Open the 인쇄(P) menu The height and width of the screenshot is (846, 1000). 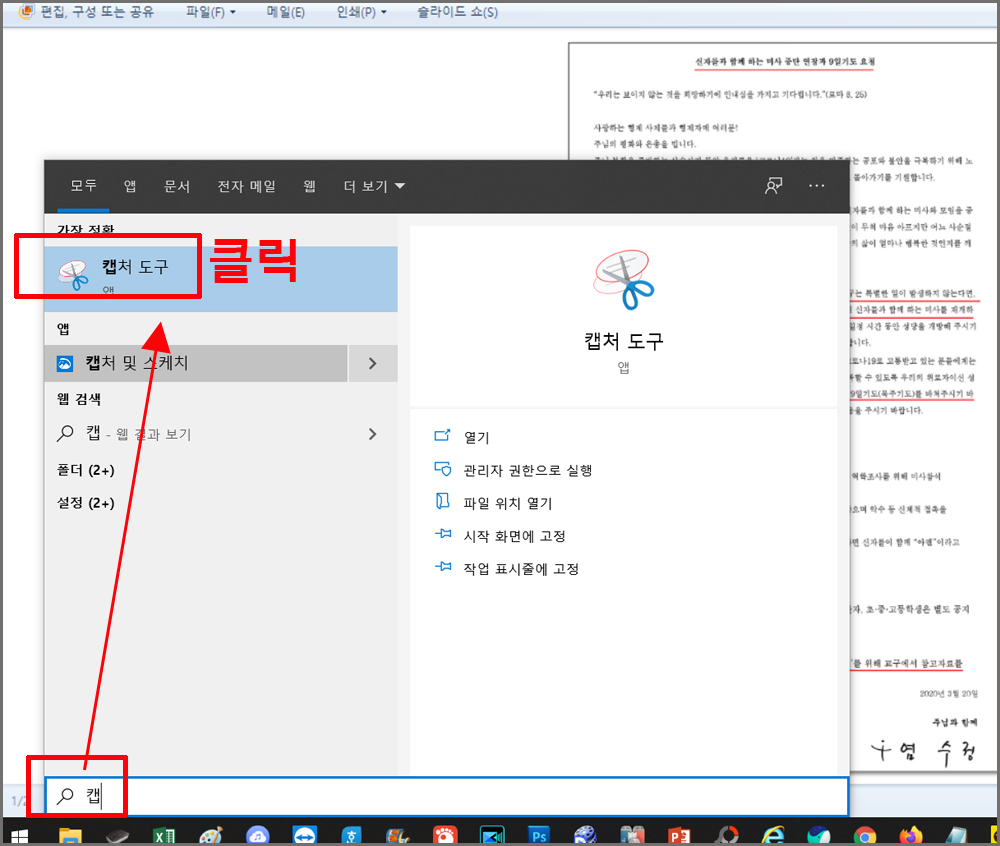tap(361, 12)
